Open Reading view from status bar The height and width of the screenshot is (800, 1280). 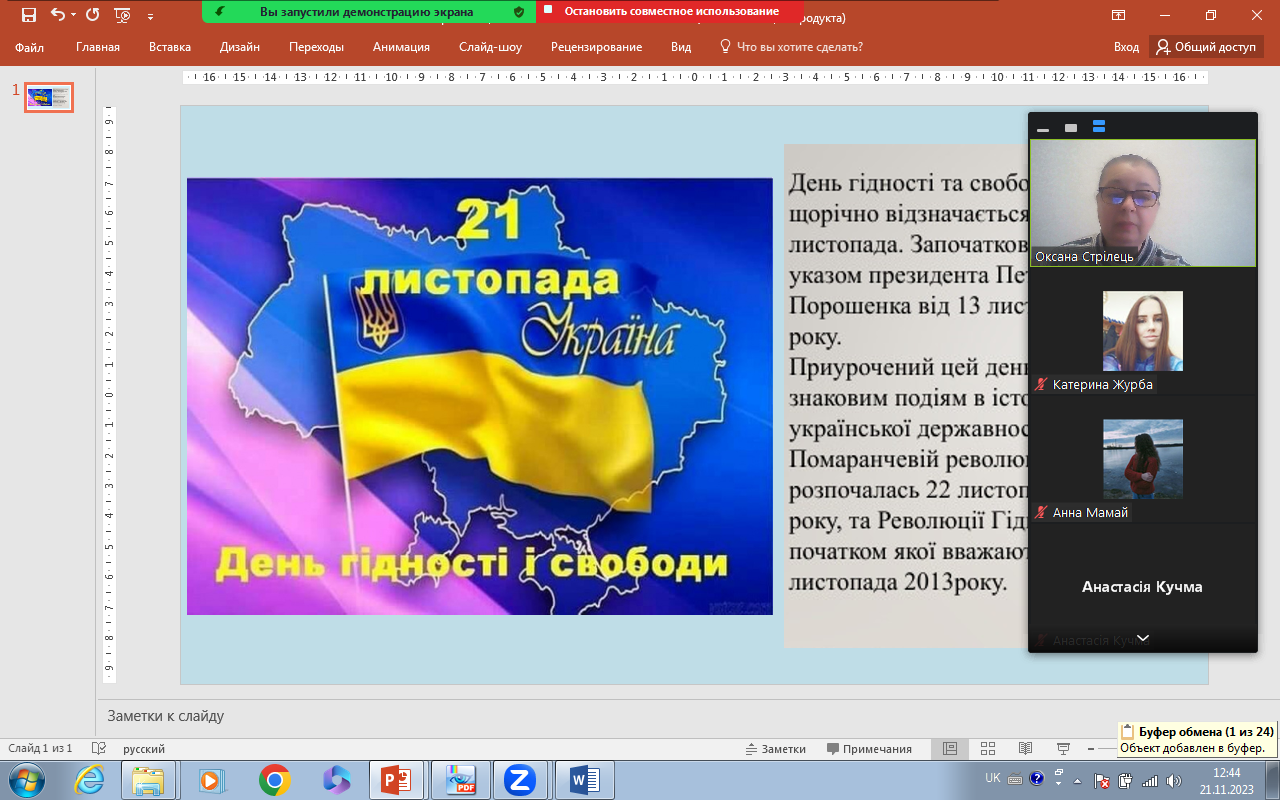1025,748
